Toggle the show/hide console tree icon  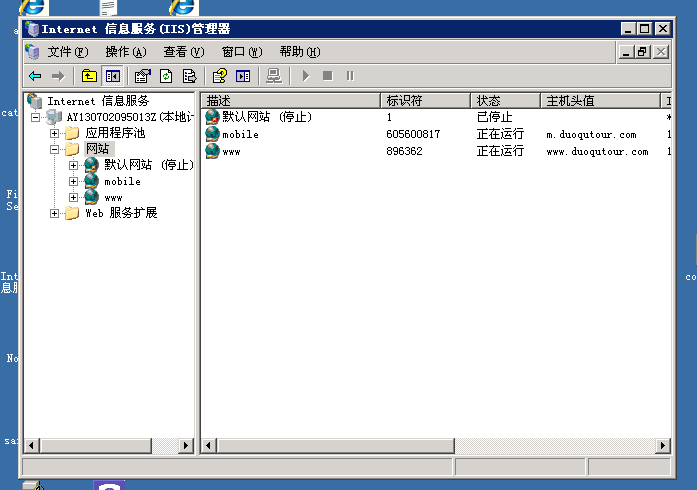(x=113, y=76)
